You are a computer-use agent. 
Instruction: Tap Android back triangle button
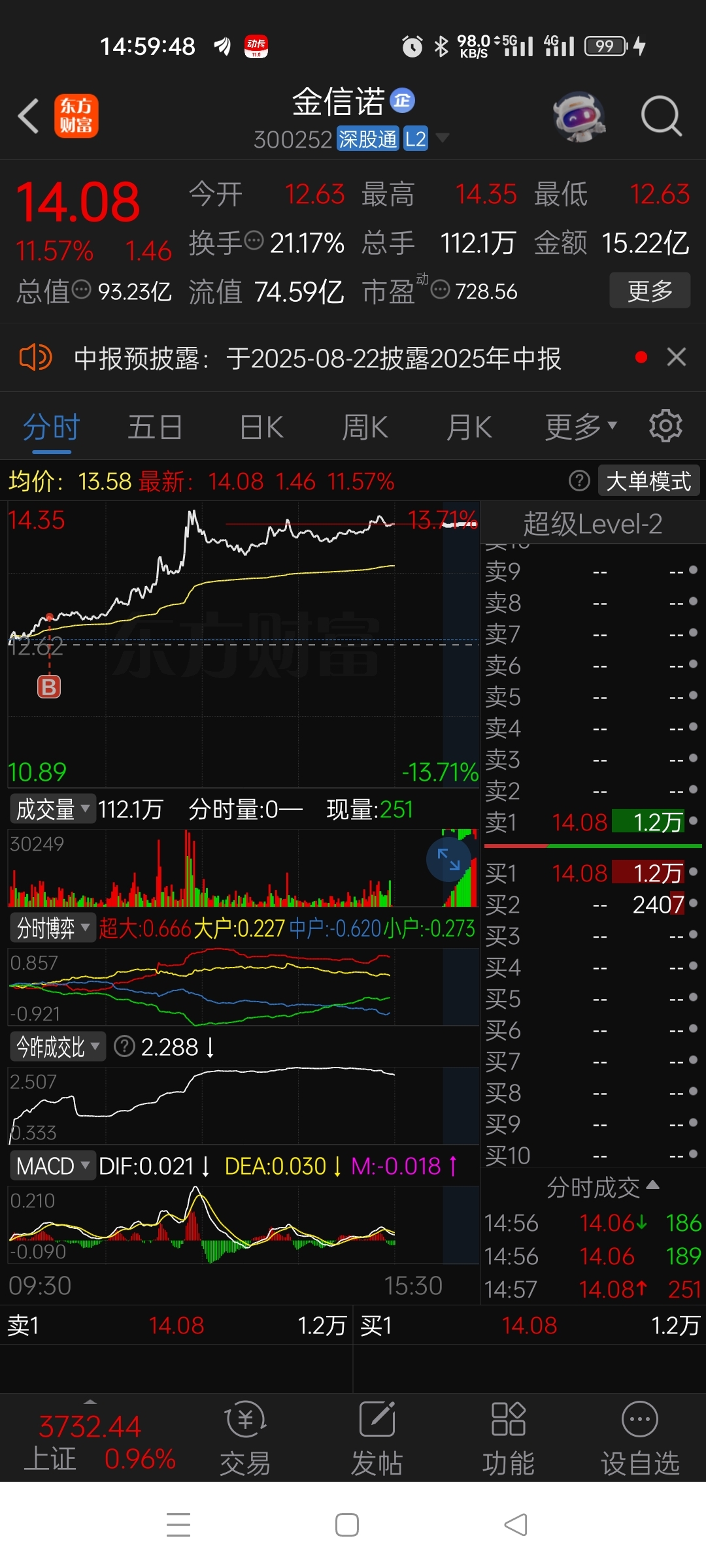coord(516,1525)
